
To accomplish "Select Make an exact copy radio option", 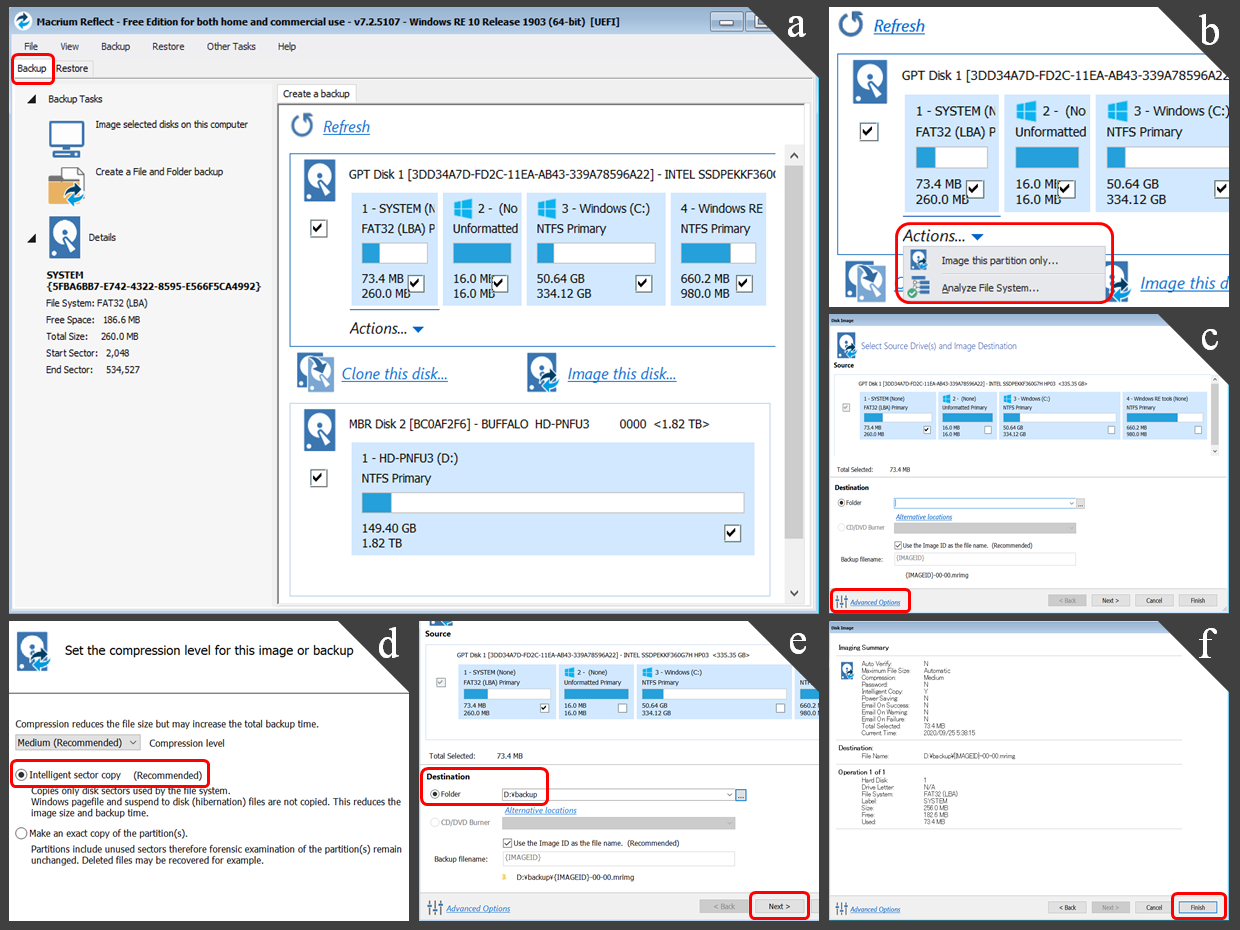I will 21,833.
